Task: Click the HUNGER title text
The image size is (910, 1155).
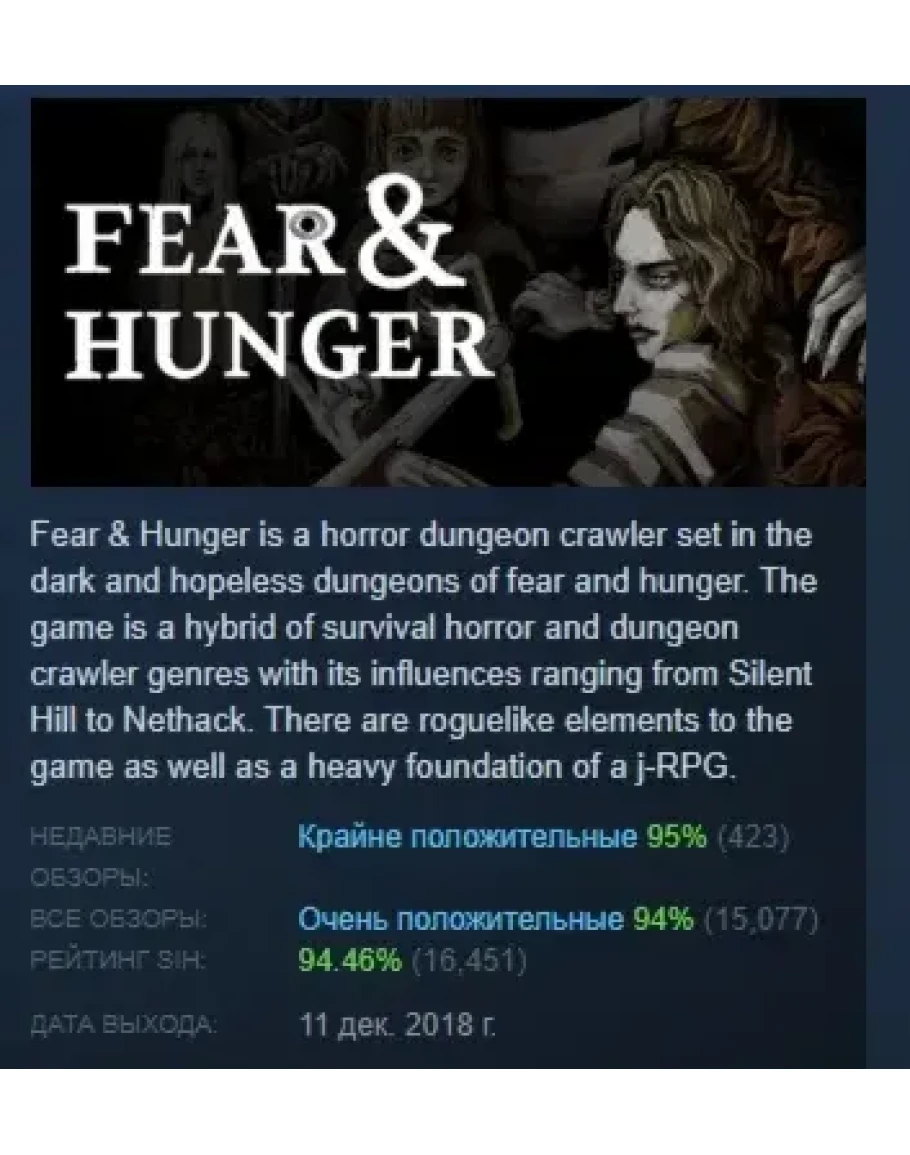Action: point(281,343)
